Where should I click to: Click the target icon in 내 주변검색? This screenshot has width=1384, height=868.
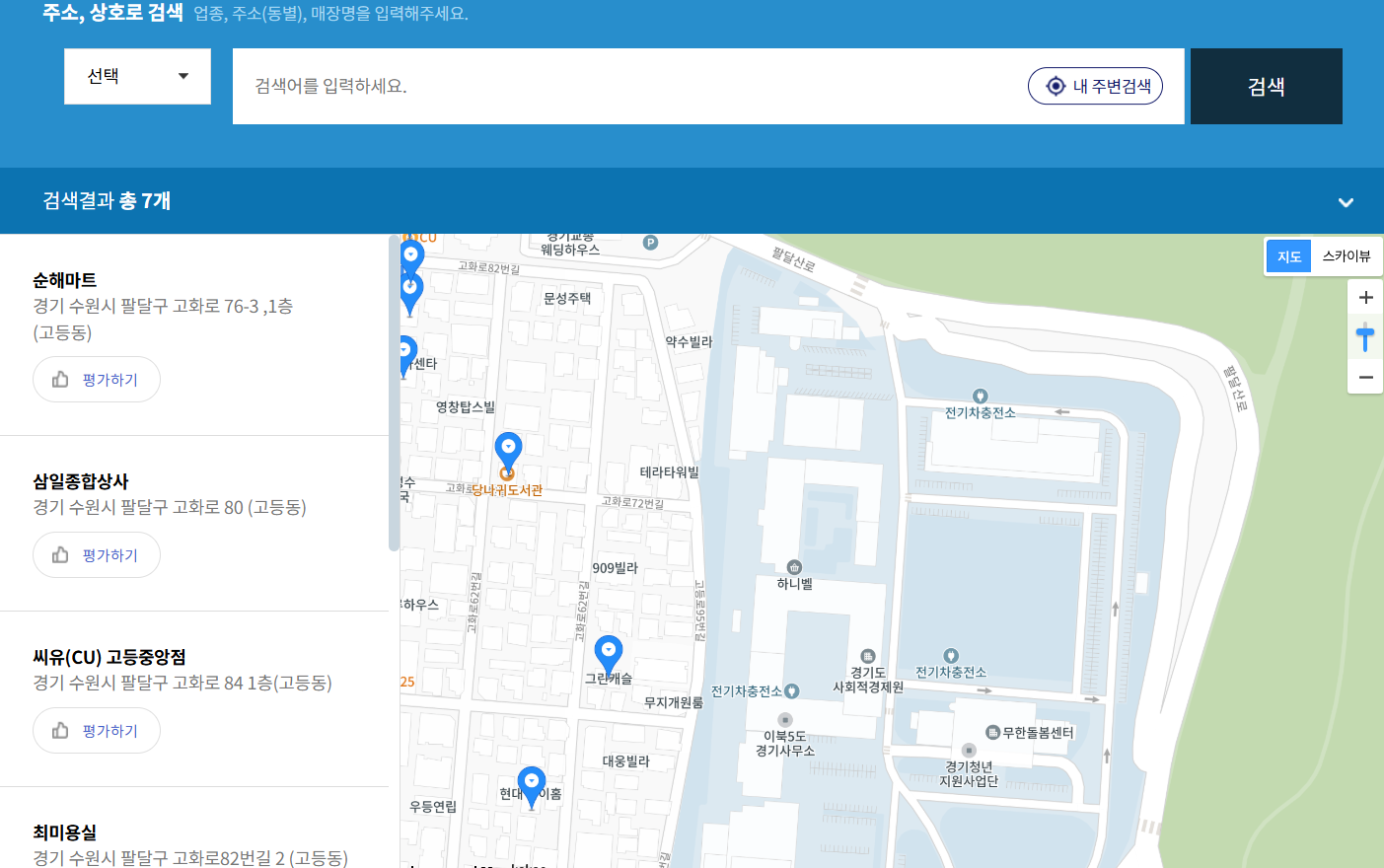click(x=1056, y=86)
